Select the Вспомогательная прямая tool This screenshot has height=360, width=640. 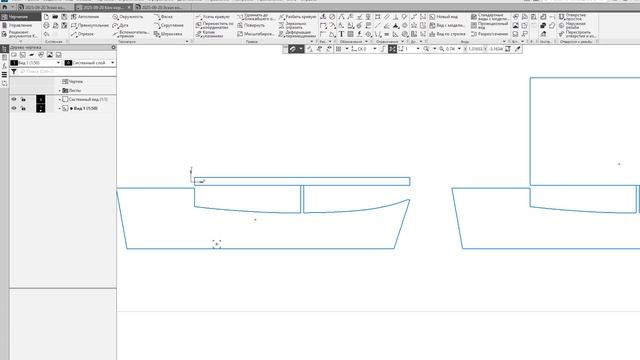point(131,34)
